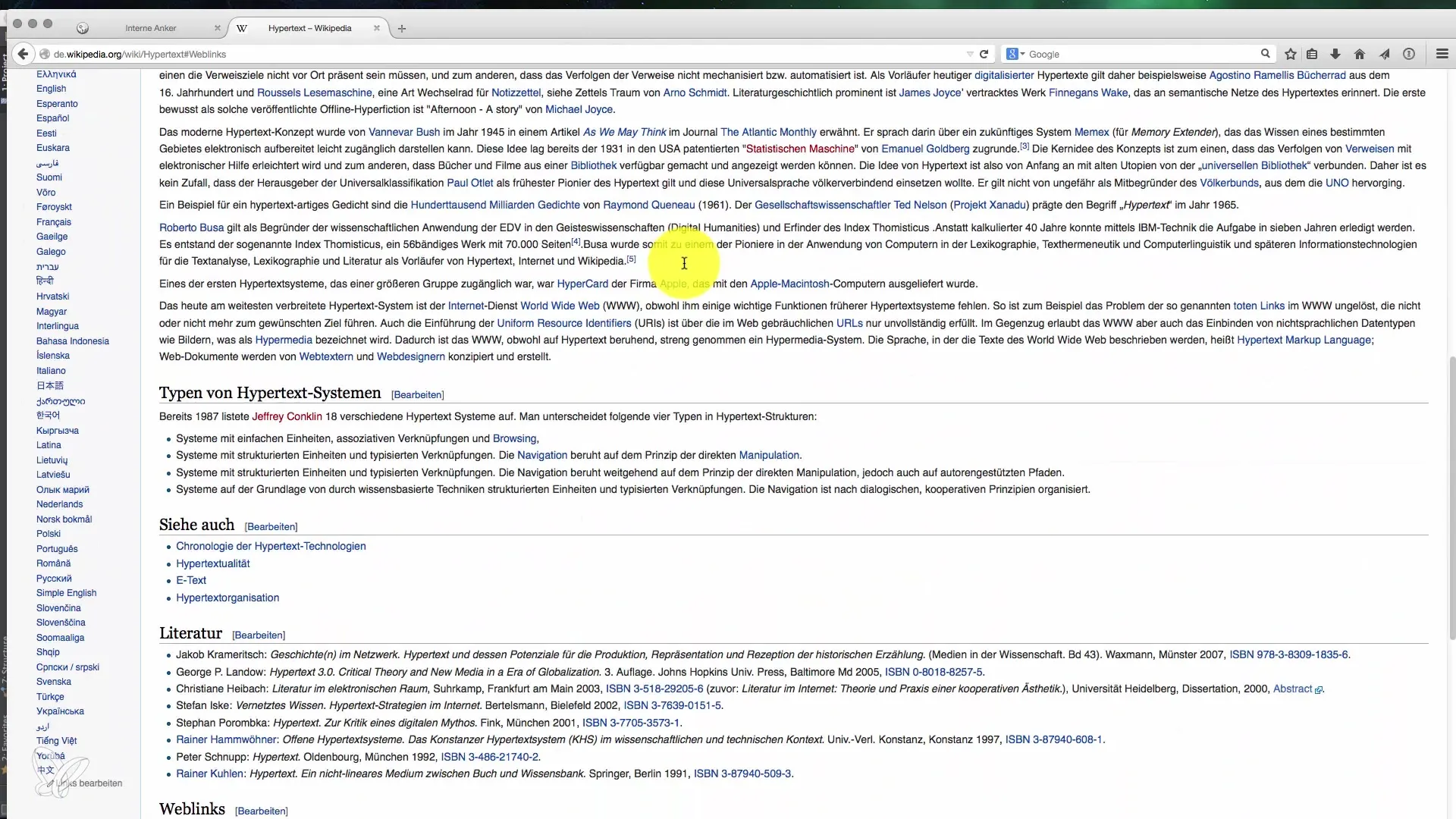This screenshot has height=819, width=1456.
Task: Open the Vannevar Bush link
Action: pos(404,132)
